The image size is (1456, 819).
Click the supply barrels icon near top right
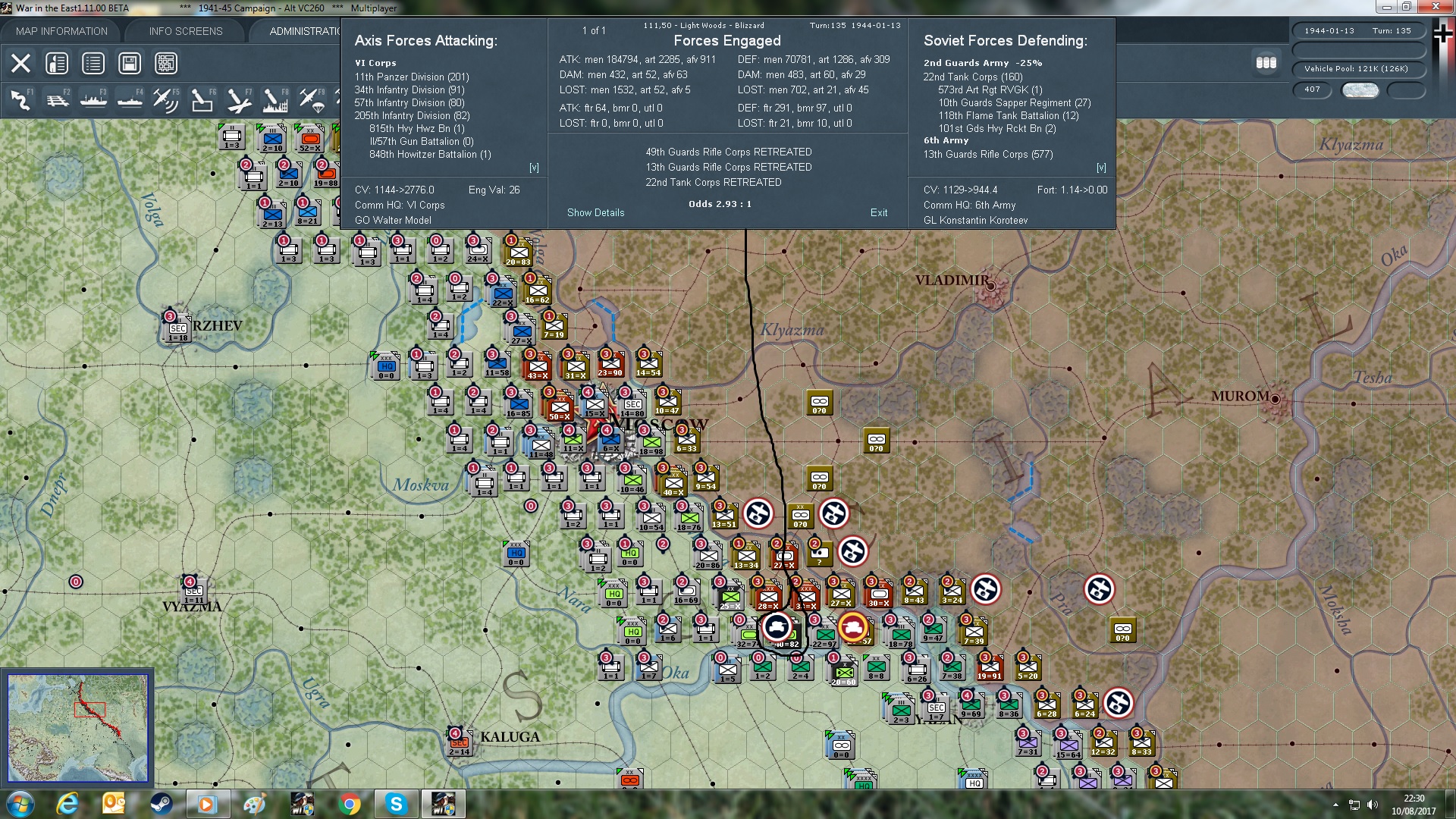(1266, 63)
